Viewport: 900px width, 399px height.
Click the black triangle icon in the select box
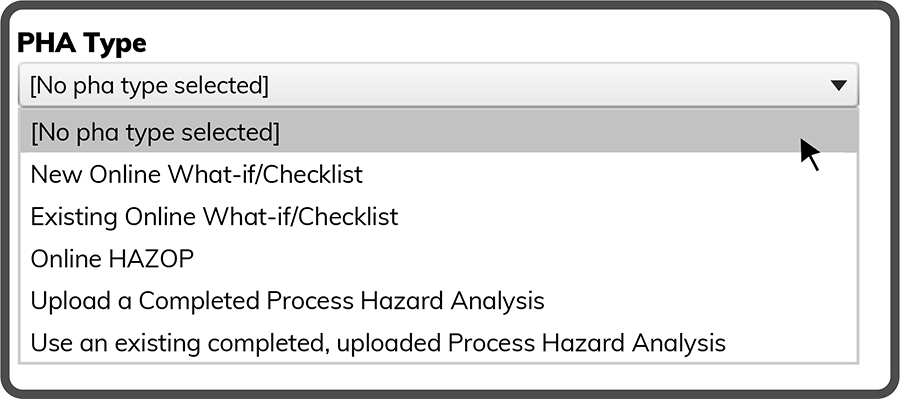pos(839,86)
